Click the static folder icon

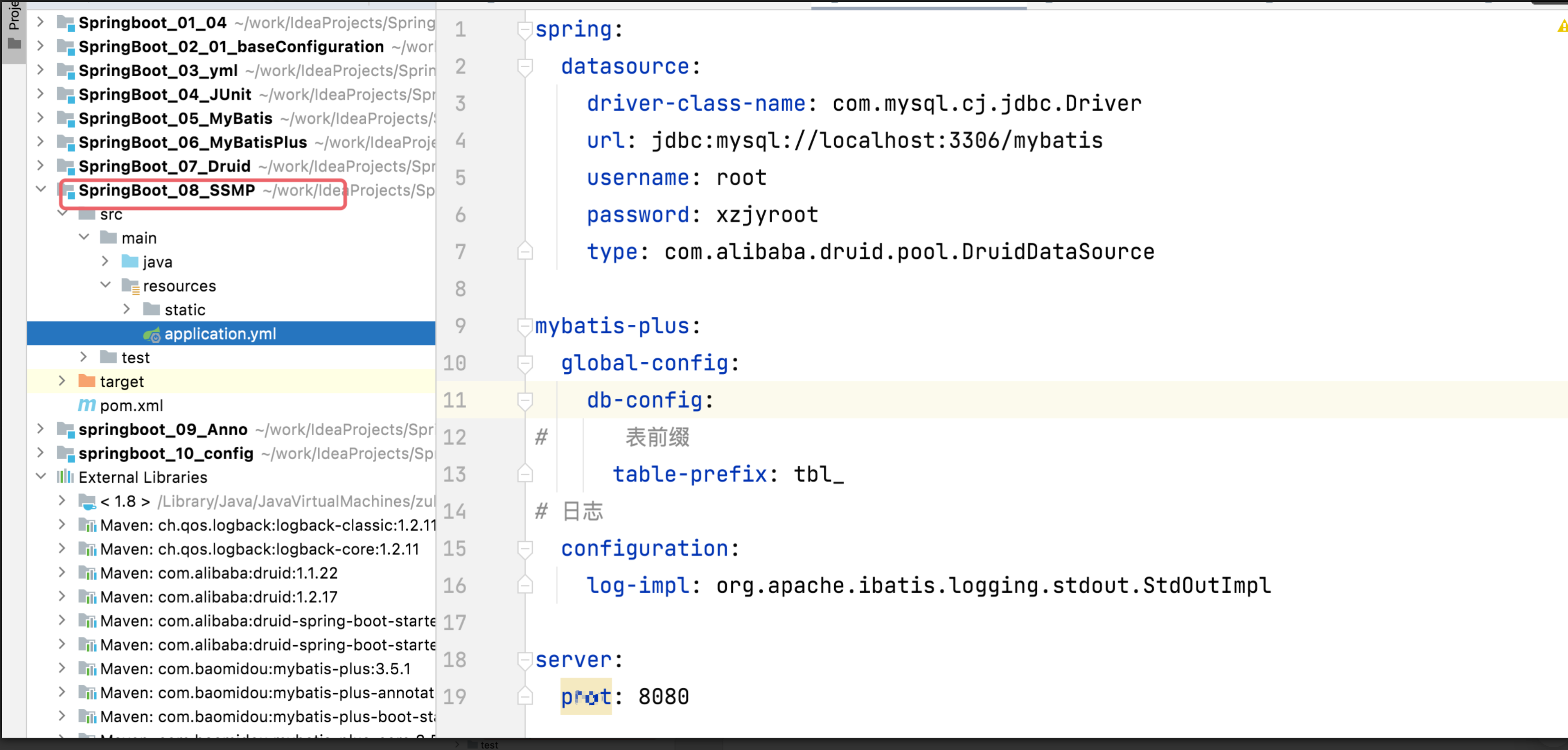tap(152, 309)
